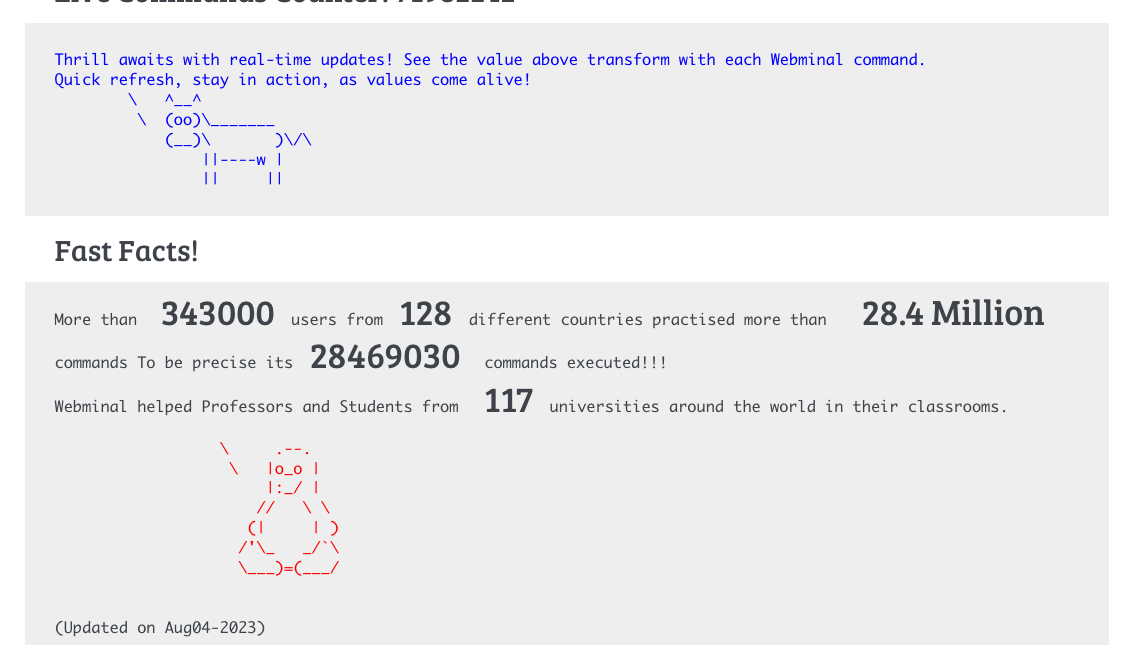Click the "commands executed!!!" text
The image size is (1132, 663).
[575, 363]
